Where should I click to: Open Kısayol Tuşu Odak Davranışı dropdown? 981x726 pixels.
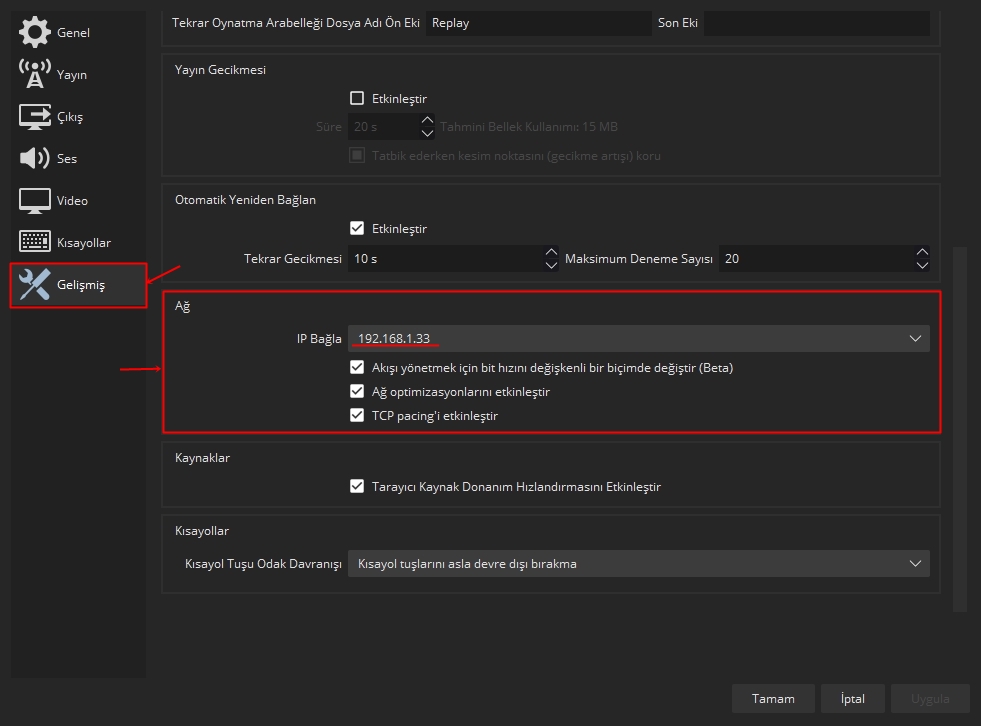click(639, 564)
